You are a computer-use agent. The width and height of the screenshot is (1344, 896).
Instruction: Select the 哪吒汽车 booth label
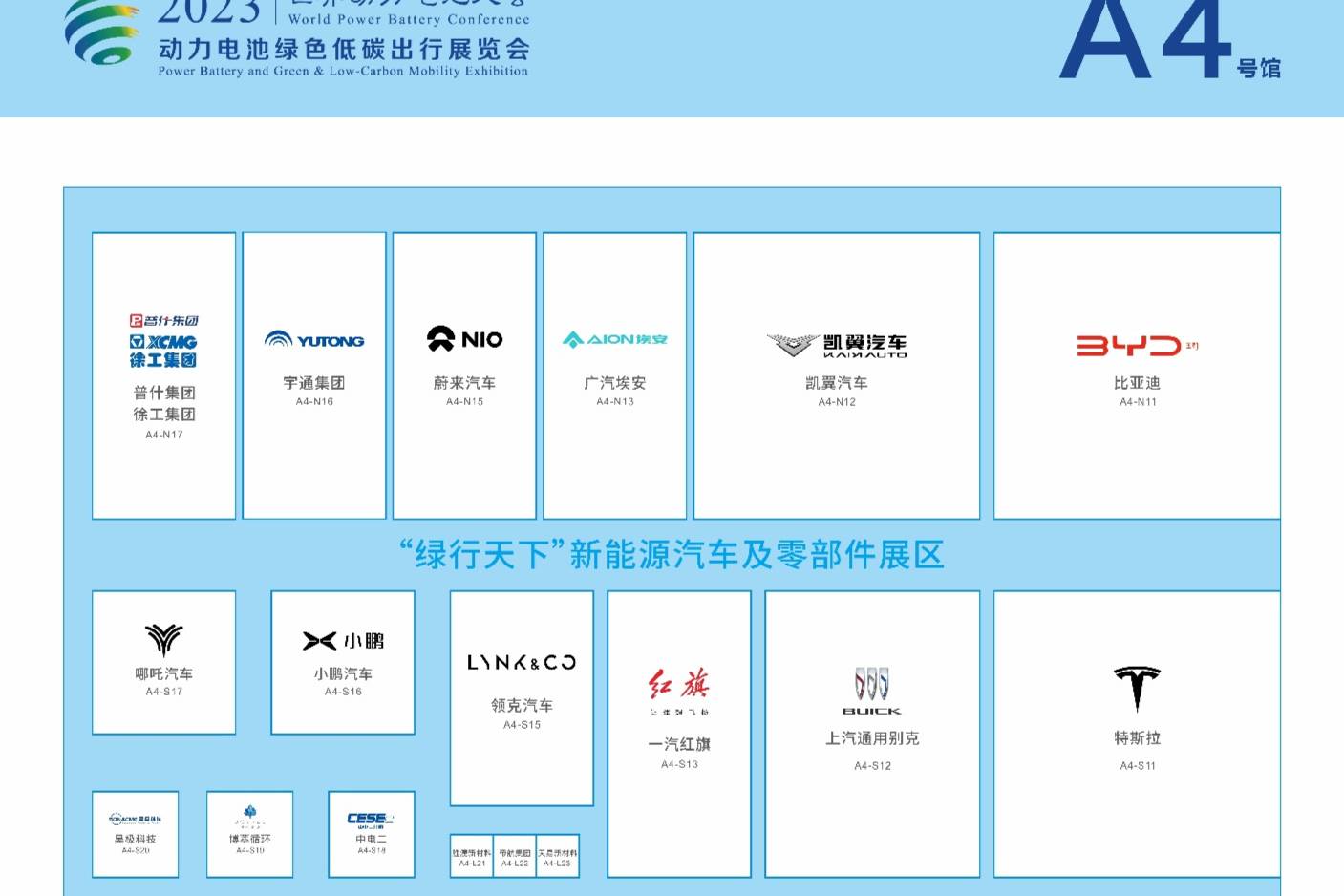tap(164, 673)
